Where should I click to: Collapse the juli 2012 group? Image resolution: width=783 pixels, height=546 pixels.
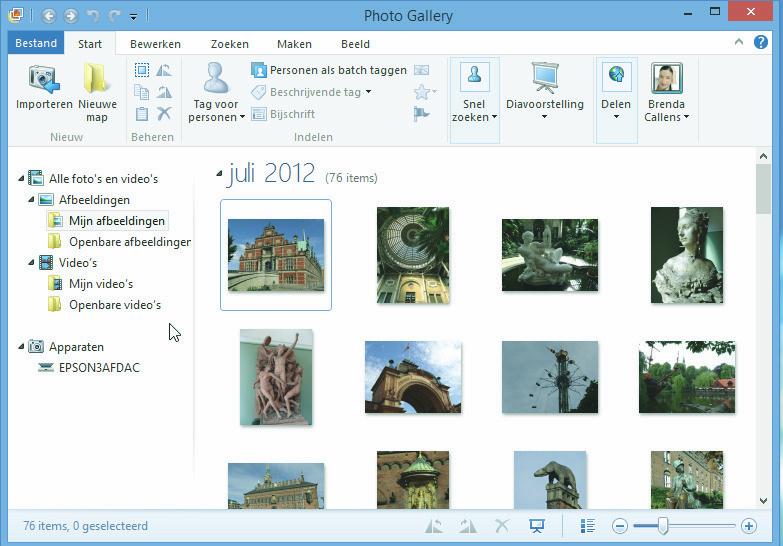[220, 174]
